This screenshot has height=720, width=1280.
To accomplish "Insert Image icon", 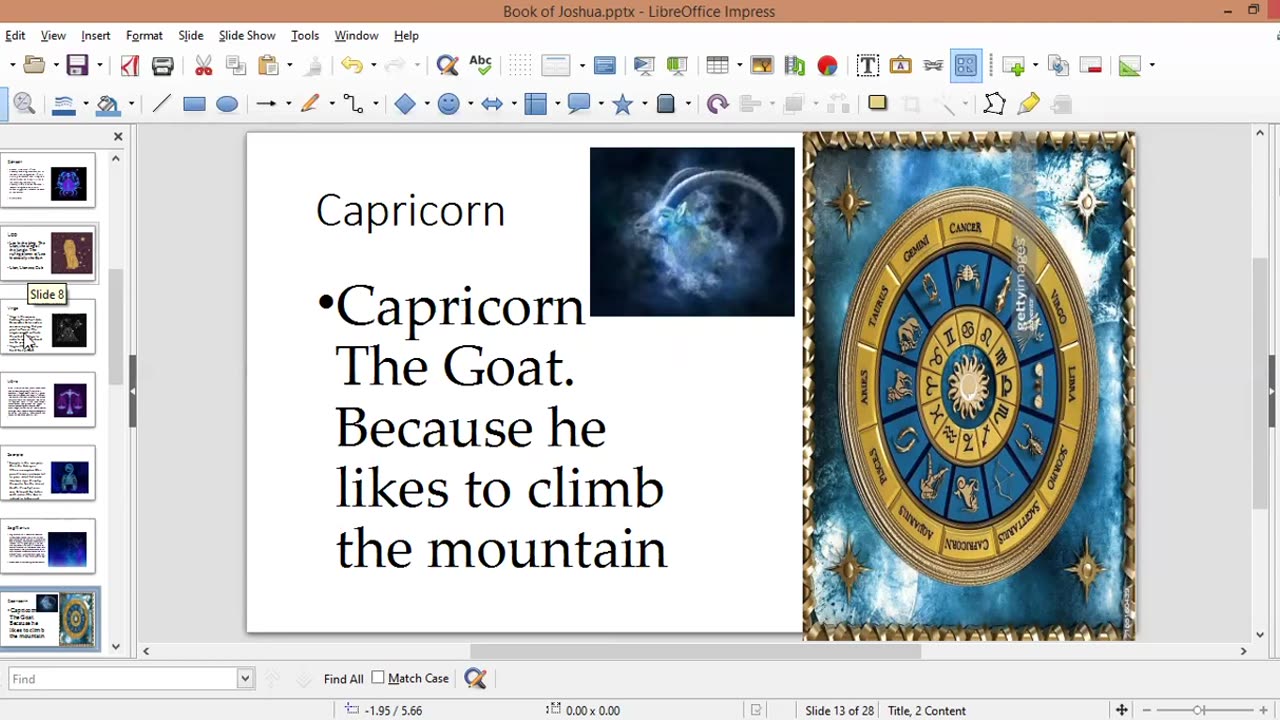I will (x=762, y=65).
